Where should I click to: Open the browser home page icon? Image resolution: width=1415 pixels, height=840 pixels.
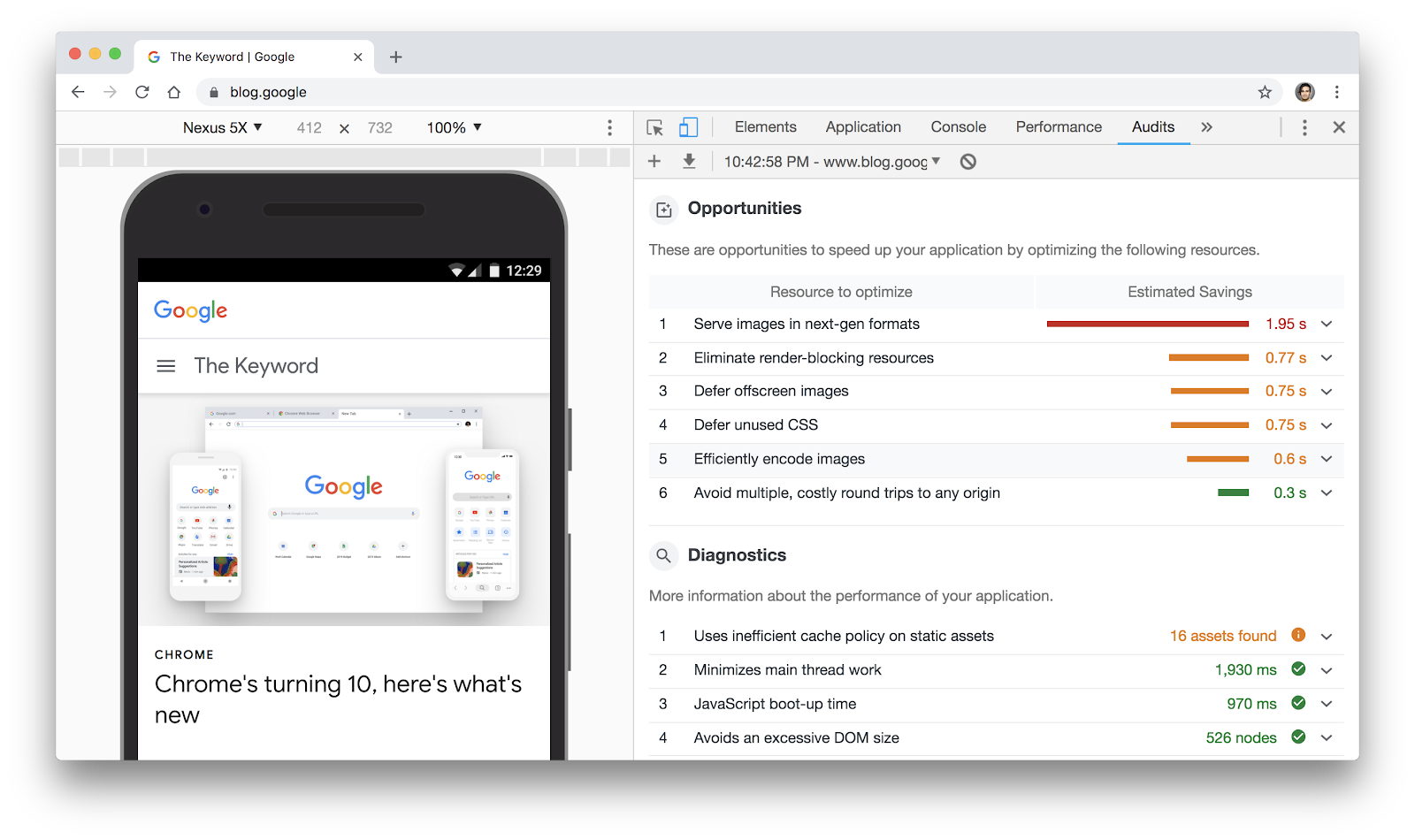pos(174,92)
